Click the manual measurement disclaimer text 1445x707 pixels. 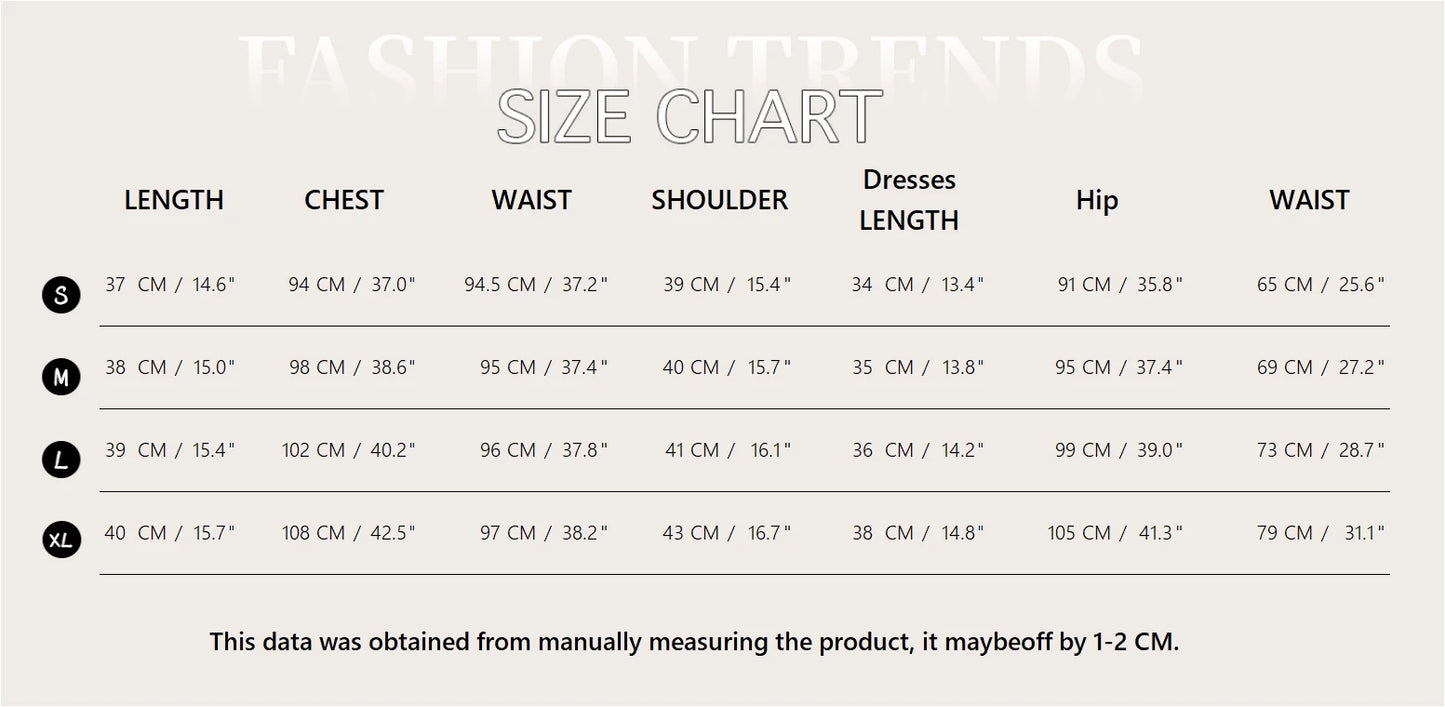(x=694, y=642)
